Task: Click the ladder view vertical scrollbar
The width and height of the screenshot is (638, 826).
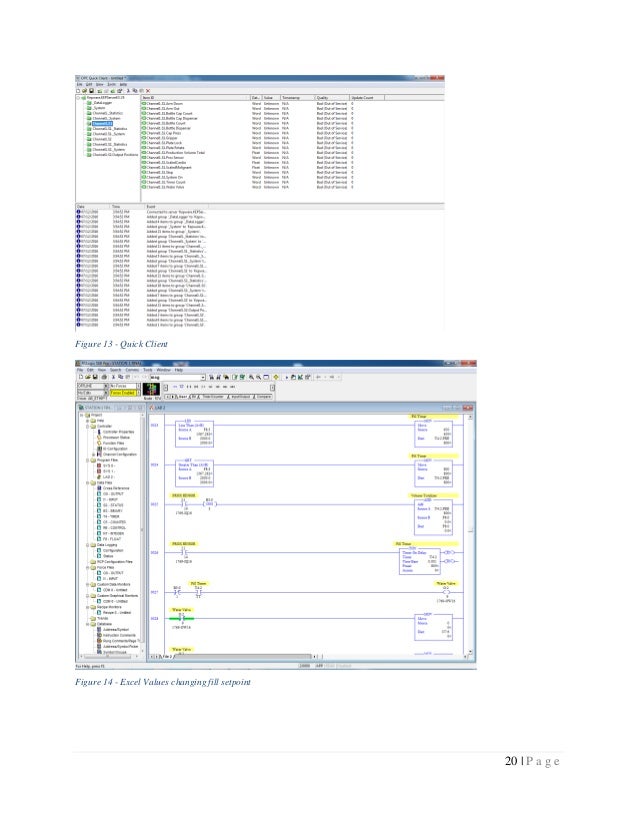Action: coord(471,535)
